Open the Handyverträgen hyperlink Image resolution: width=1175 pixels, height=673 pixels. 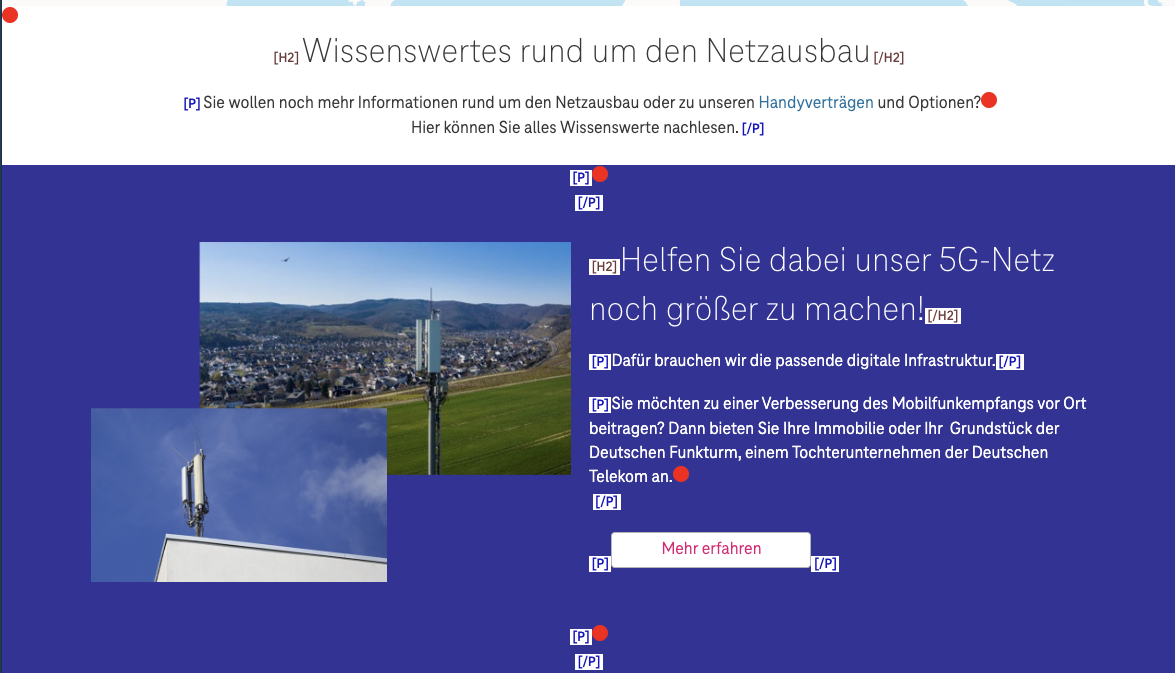[815, 101]
